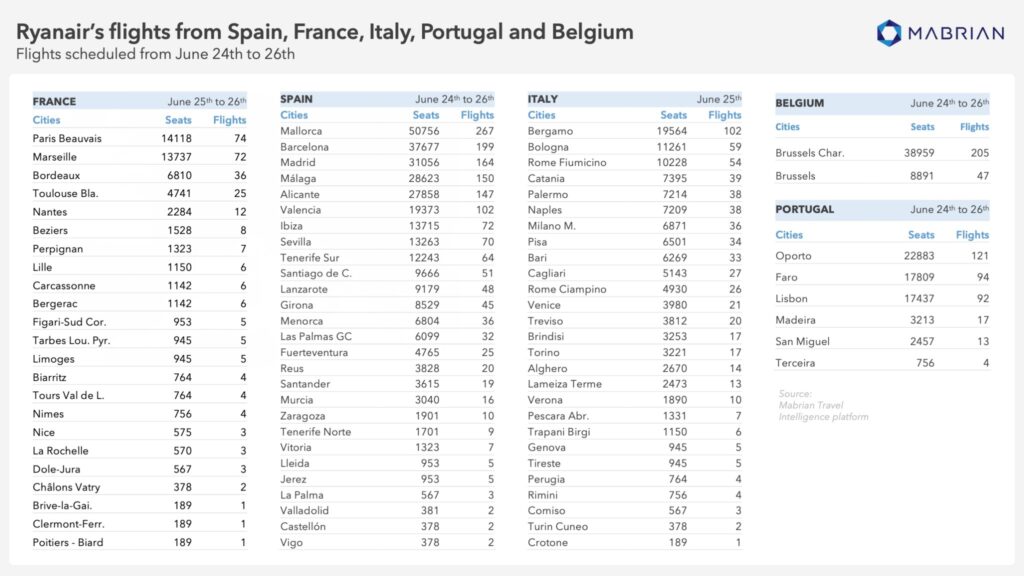
Task: Click the MABRIAN brand name text
Action: pos(956,33)
